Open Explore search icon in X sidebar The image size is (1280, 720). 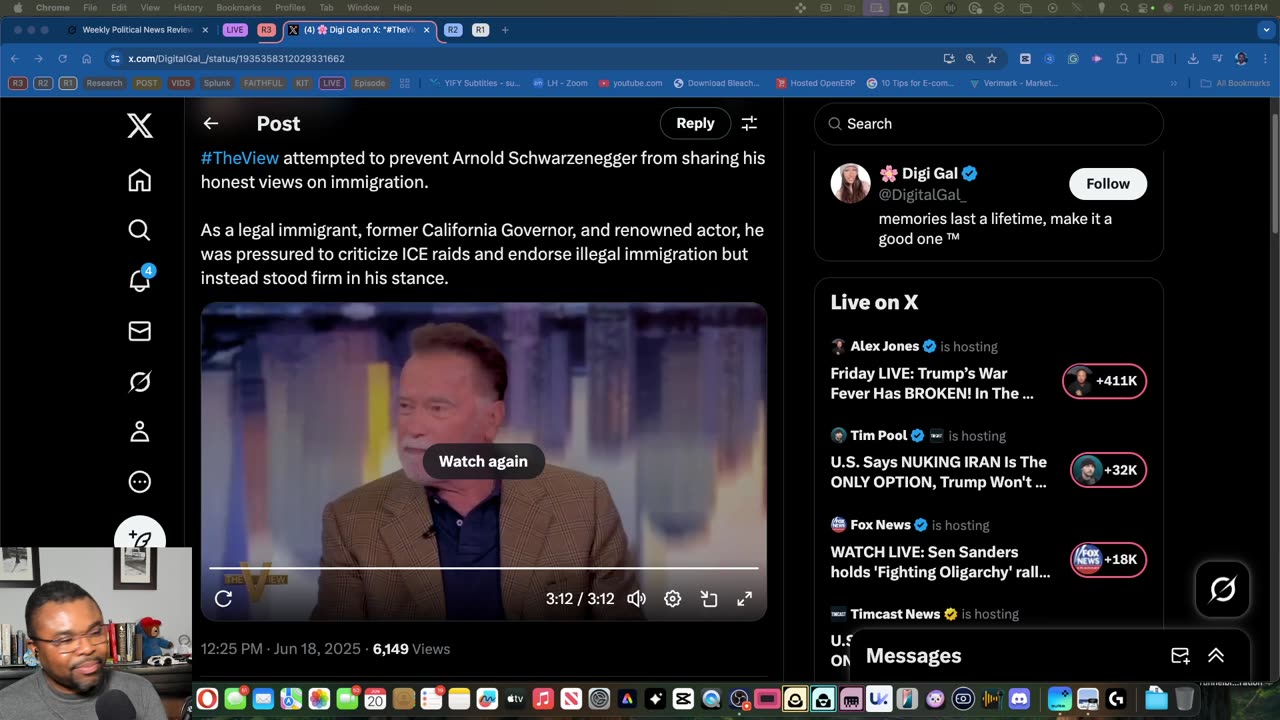(139, 230)
